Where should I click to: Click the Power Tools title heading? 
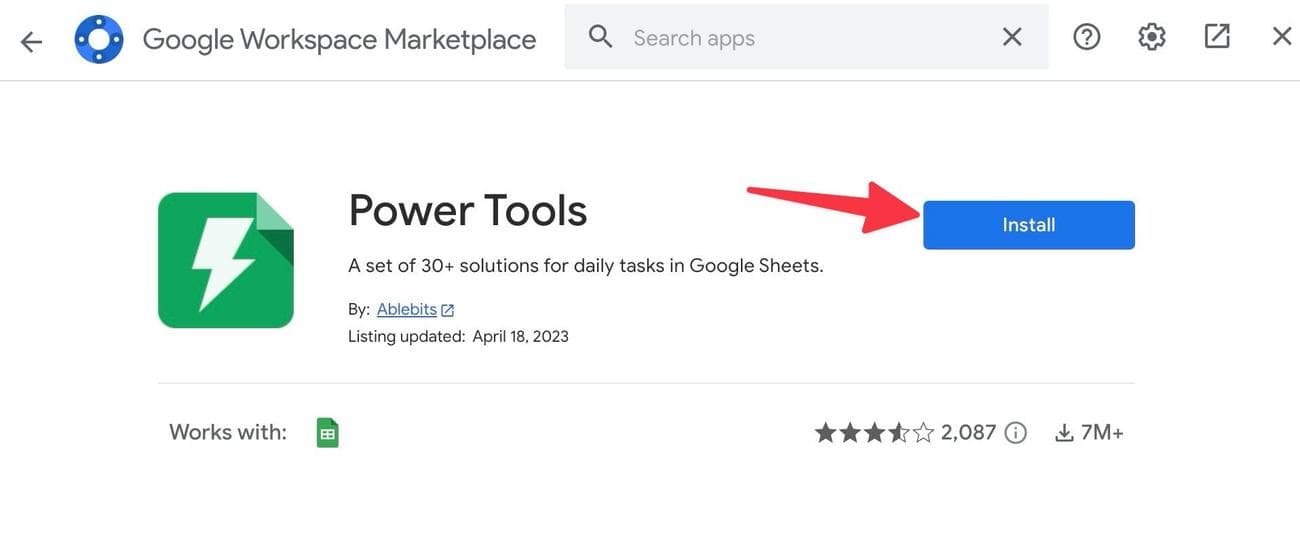[x=467, y=211]
